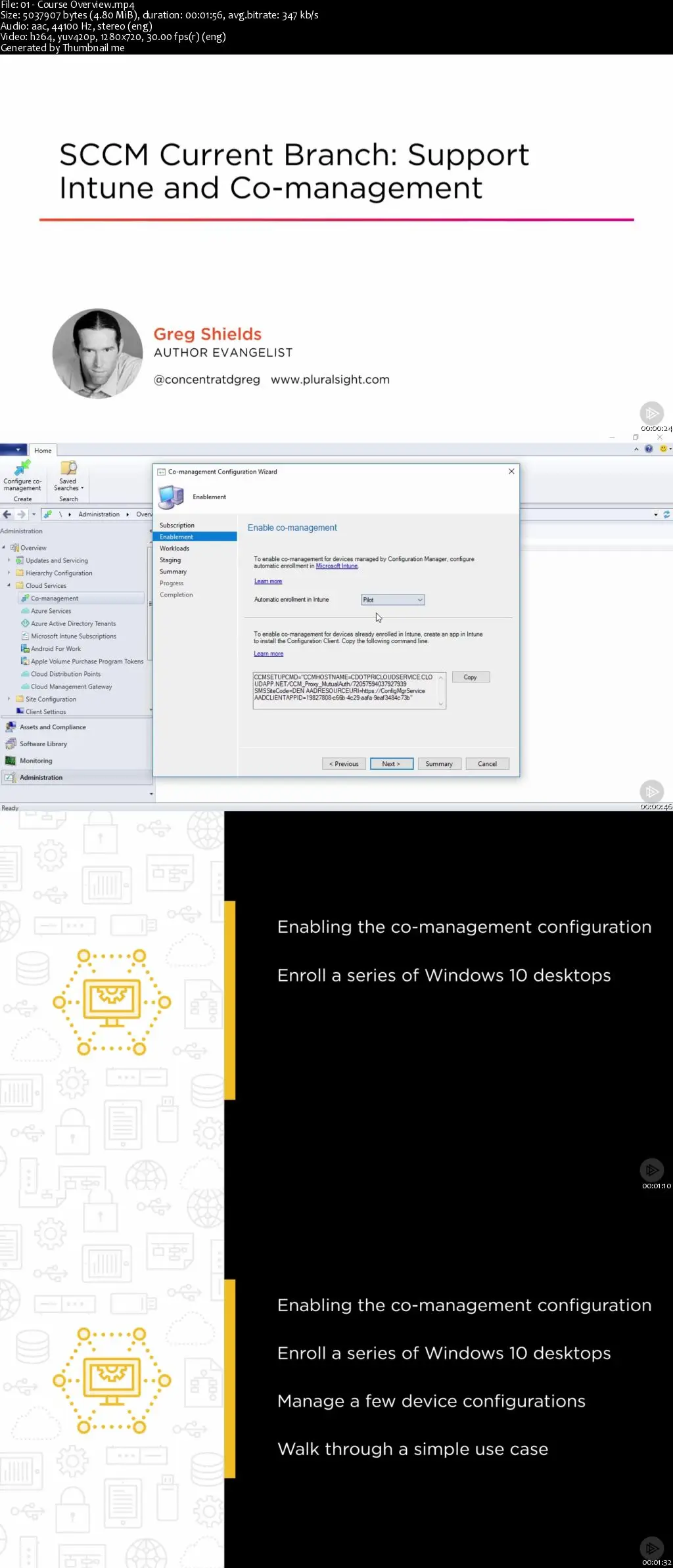Collapse the Overview tree node
673x1568 pixels.
point(4,548)
